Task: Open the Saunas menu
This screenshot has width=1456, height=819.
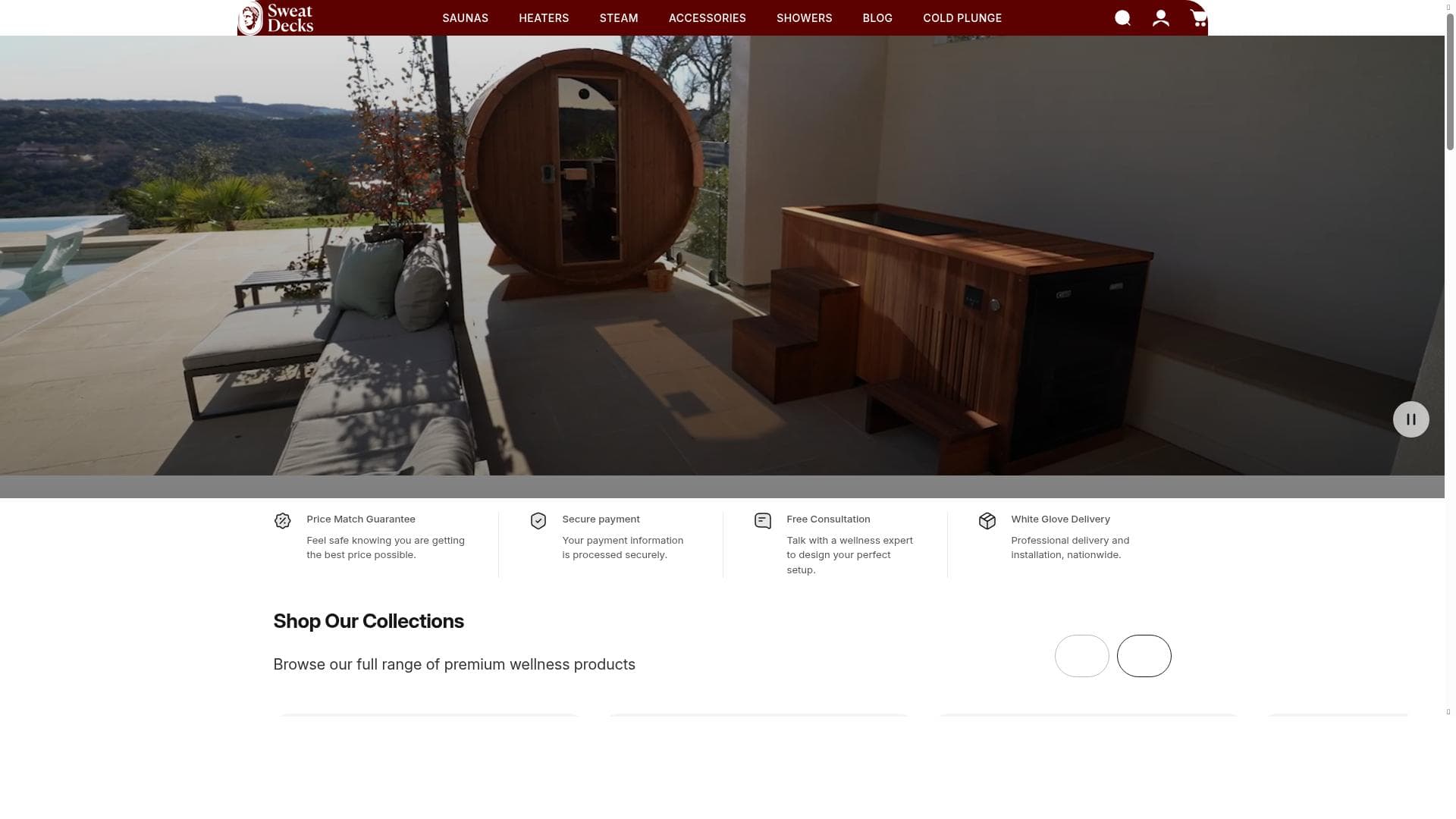Action: 465,18
